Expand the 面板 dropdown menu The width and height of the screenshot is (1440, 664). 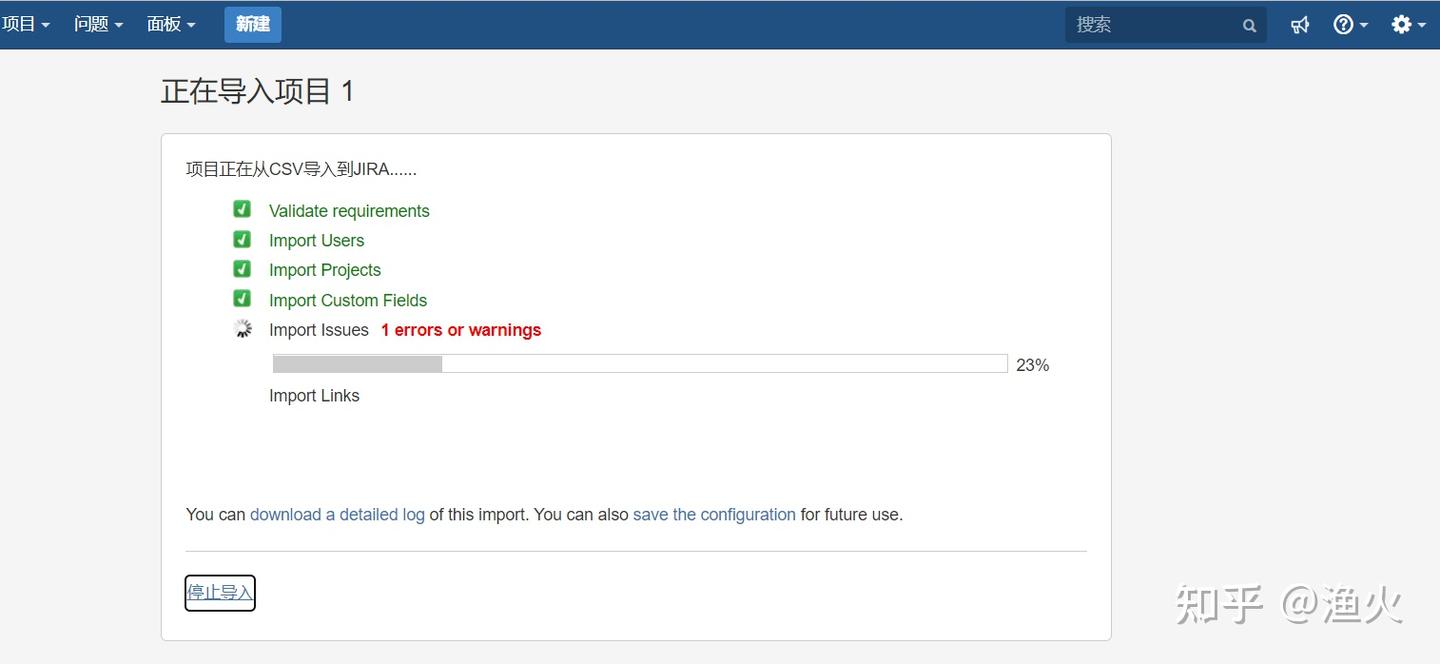[x=171, y=24]
